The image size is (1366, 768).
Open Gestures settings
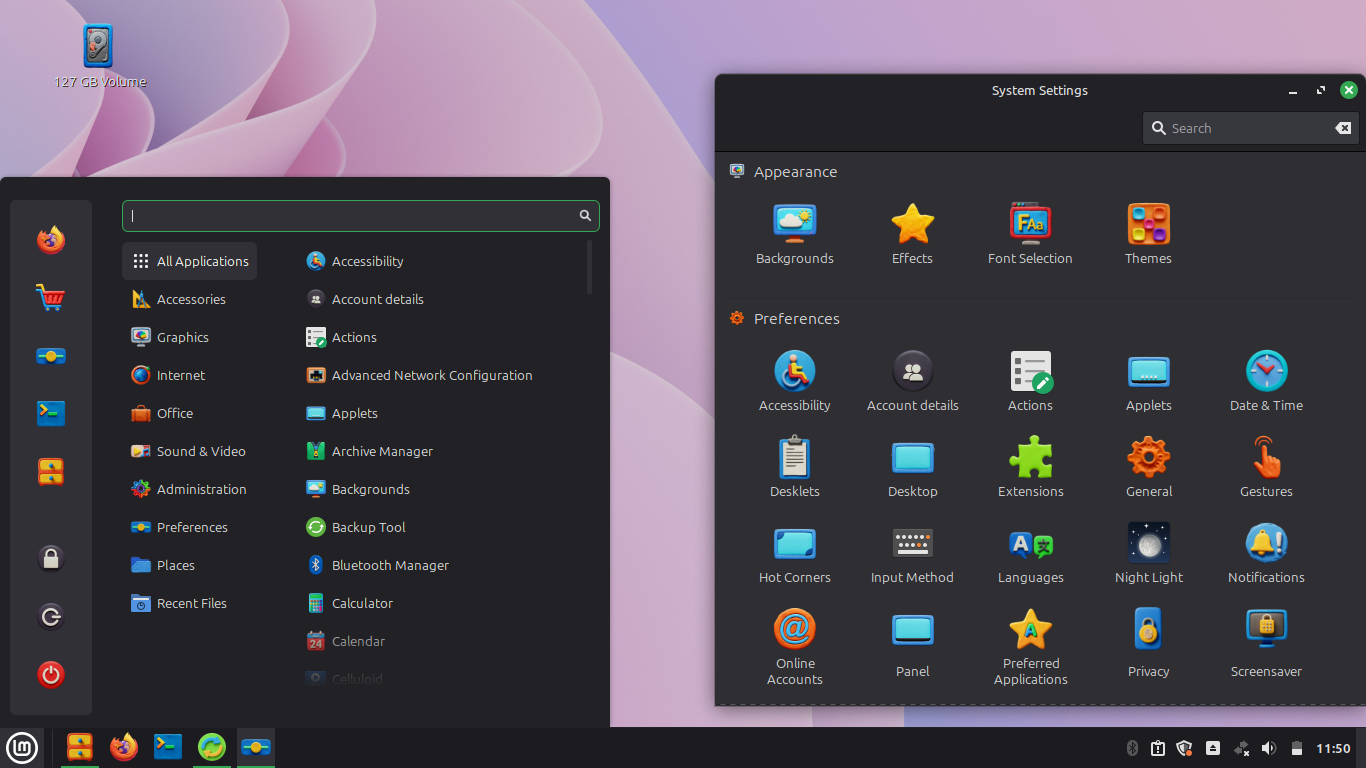click(1266, 468)
